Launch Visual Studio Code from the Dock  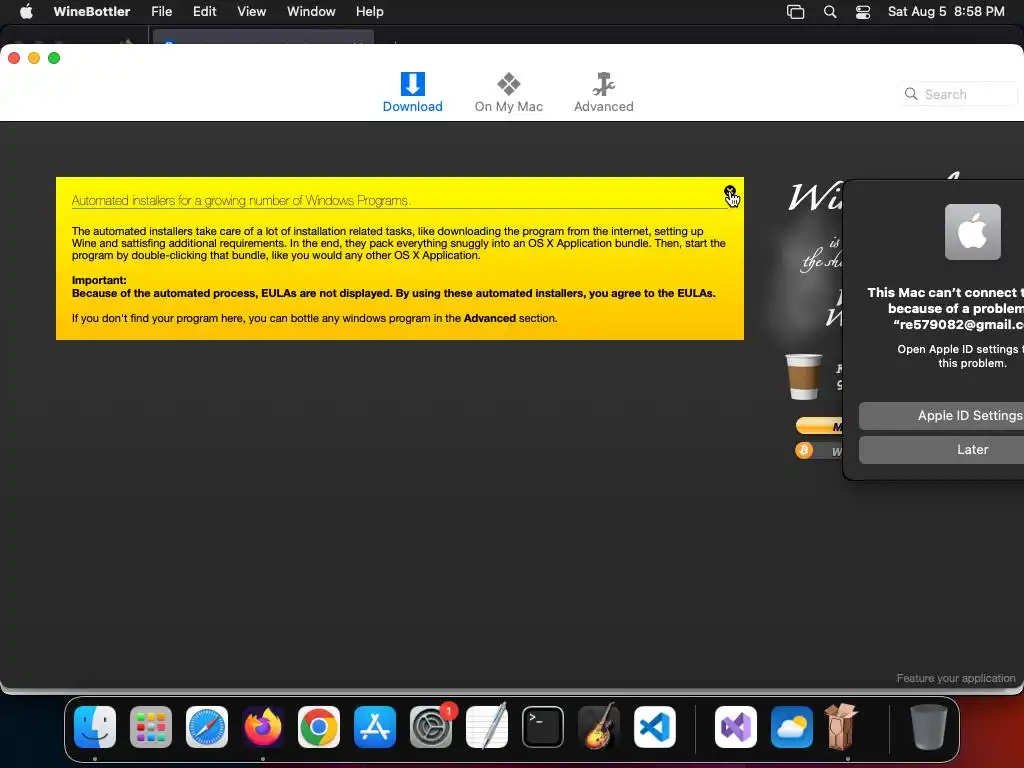click(654, 726)
